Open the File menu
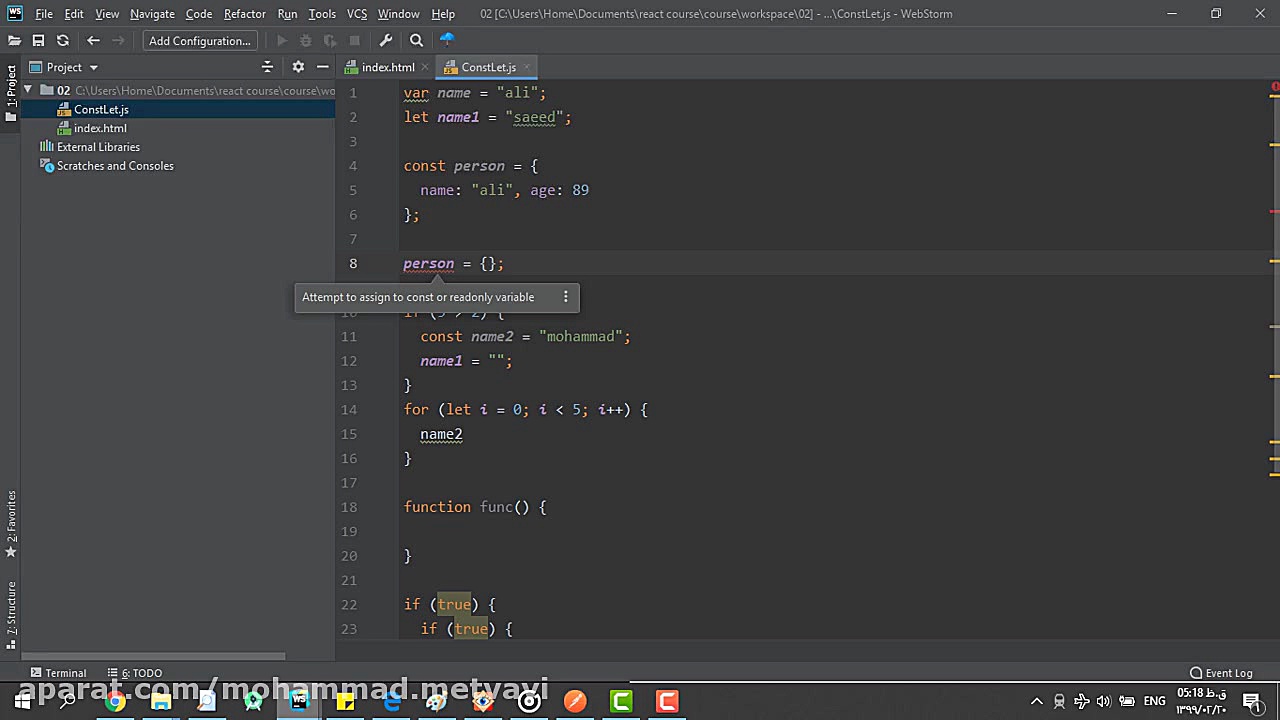The height and width of the screenshot is (720, 1280). 44,14
